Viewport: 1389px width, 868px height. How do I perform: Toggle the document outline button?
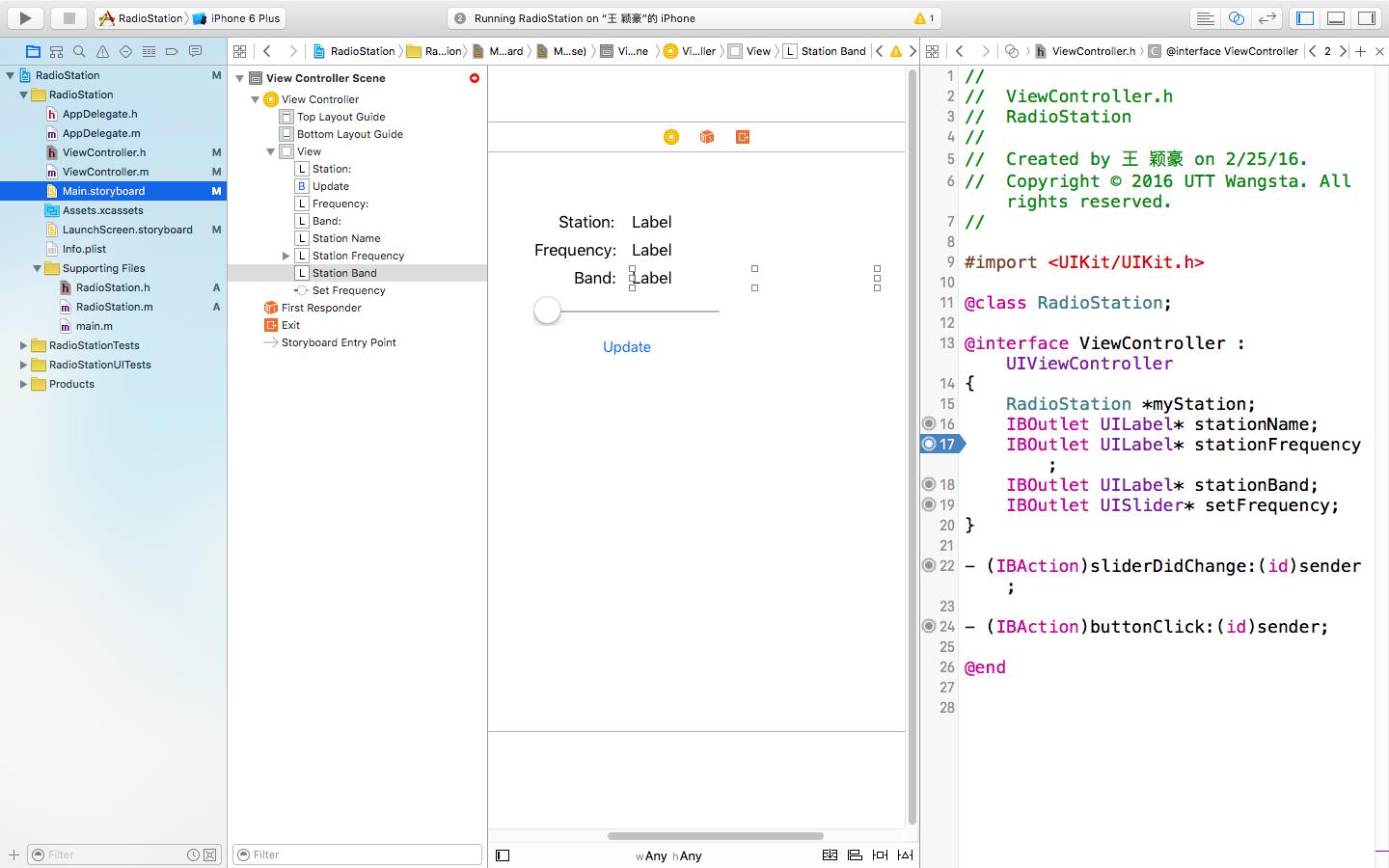(503, 854)
